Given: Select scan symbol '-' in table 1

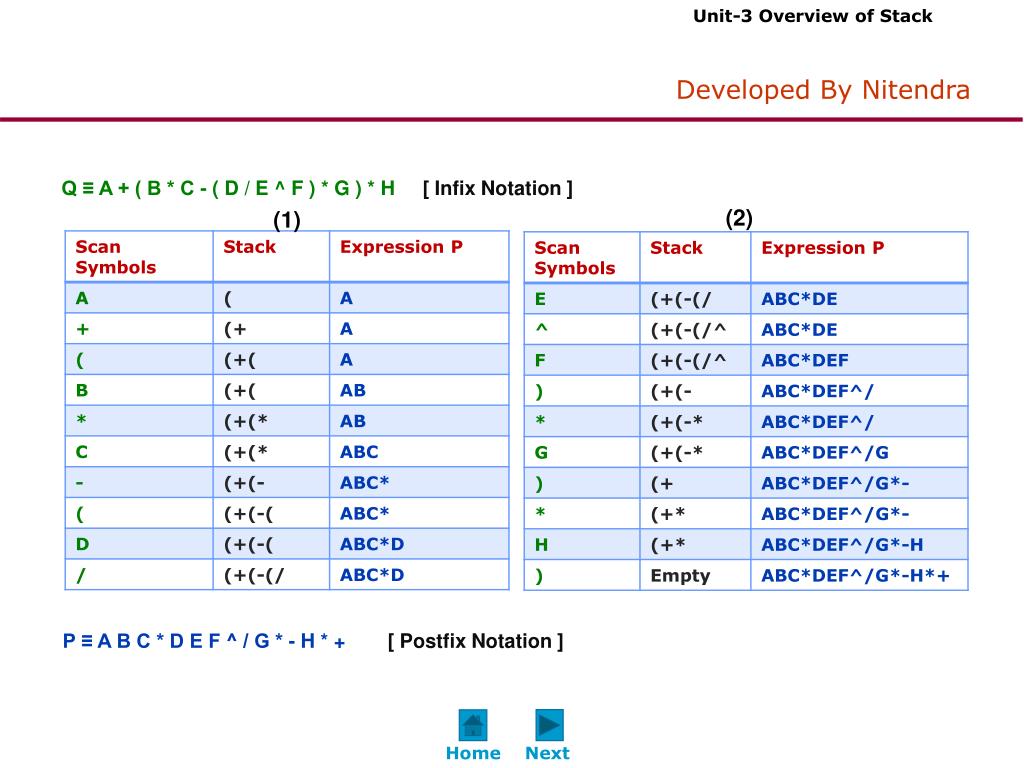Looking at the screenshot, I should [x=80, y=483].
